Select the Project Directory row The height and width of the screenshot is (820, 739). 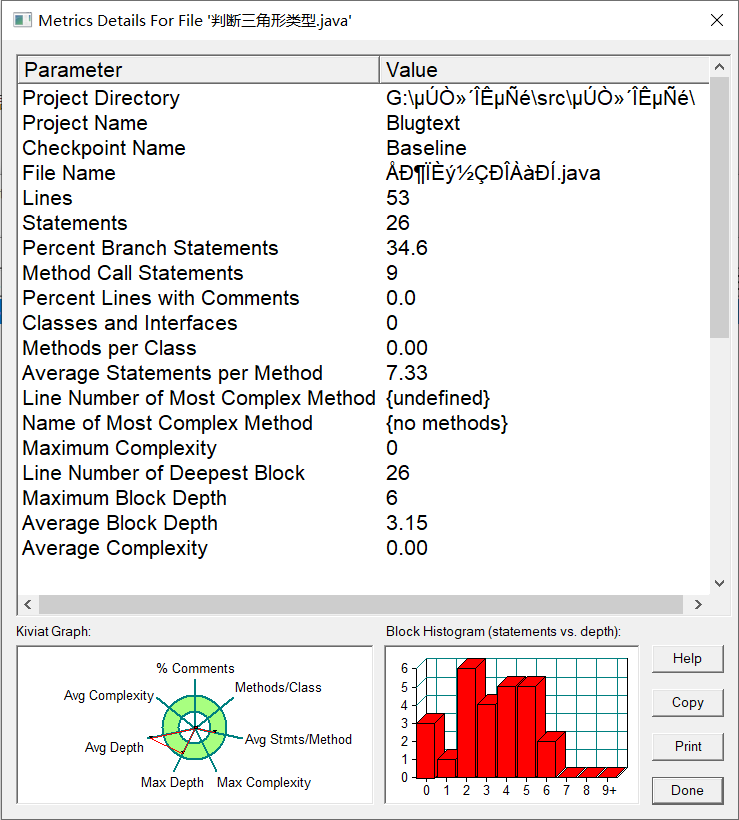(363, 98)
